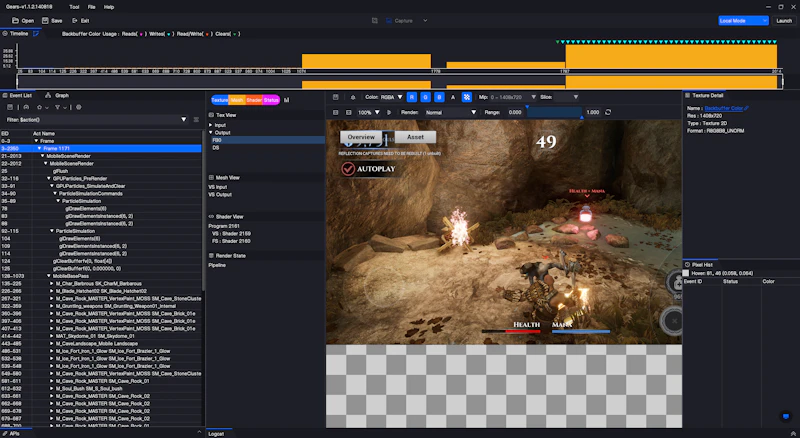Click the save texture icon in viewer toolbar
Image resolution: width=800 pixels, height=438 pixels.
pyautogui.click(x=335, y=97)
